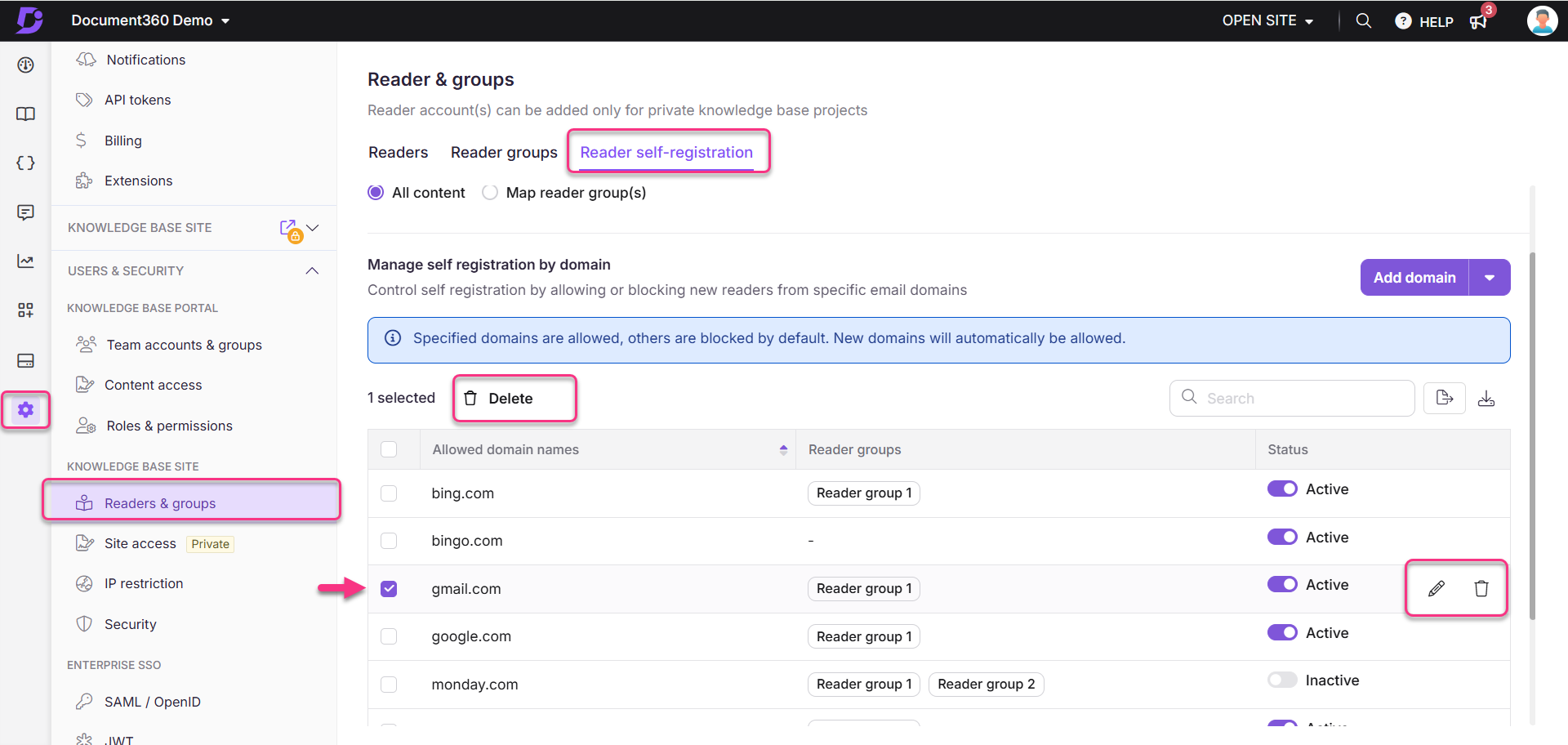Click the page vertical scrollbar
The height and width of the screenshot is (745, 1568).
[x=1532, y=435]
